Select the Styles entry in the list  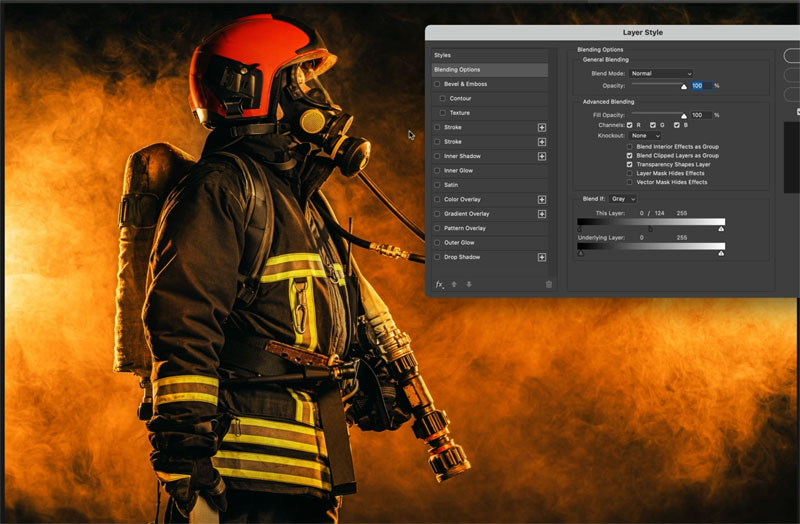tap(490, 55)
